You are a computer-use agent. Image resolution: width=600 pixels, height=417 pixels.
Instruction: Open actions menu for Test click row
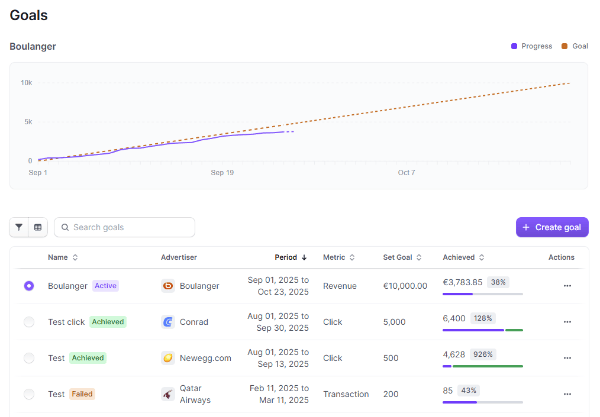[x=567, y=321]
